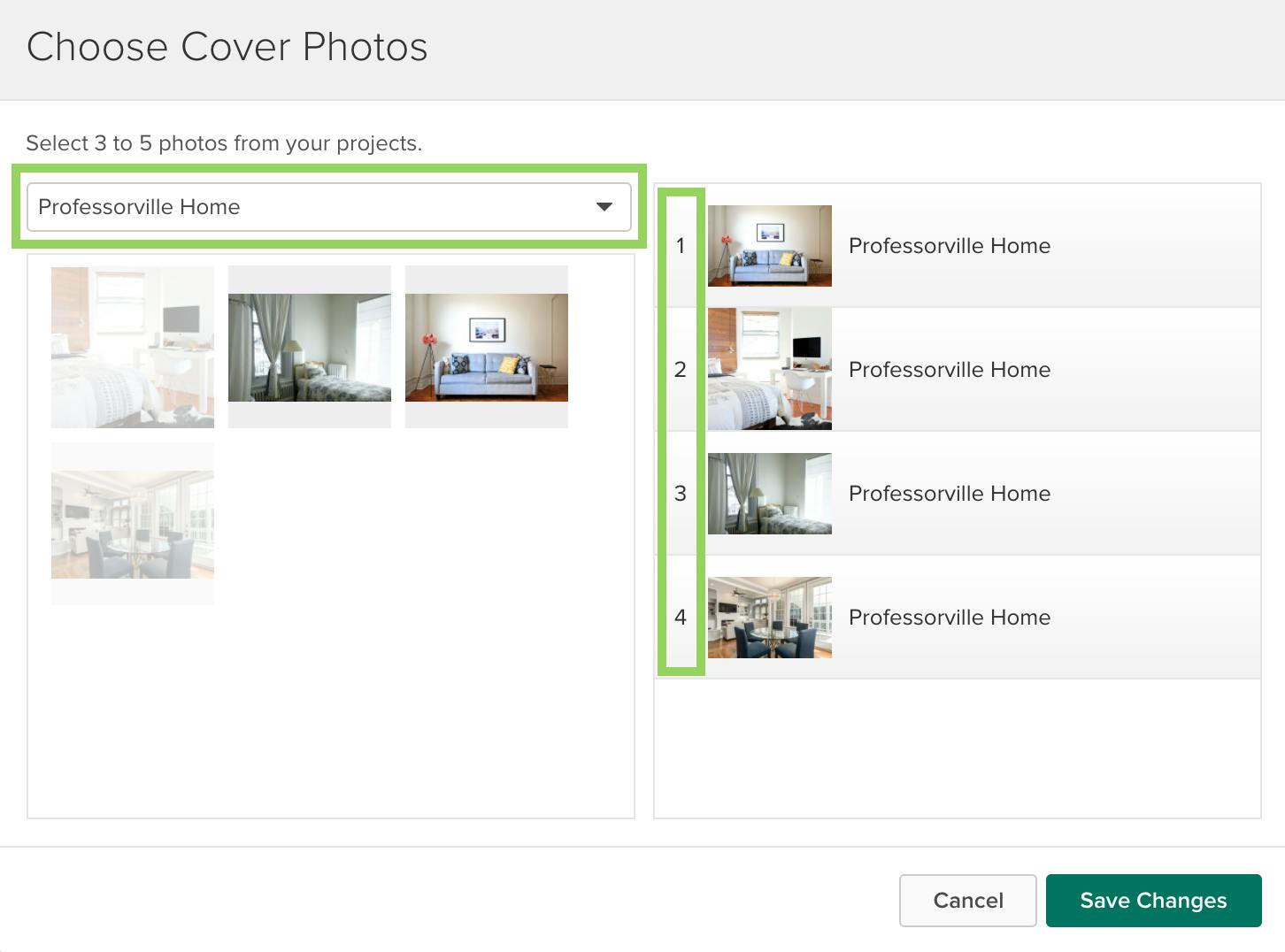1285x952 pixels.
Task: Open the Professorville Home project dropdown
Action: click(x=328, y=207)
